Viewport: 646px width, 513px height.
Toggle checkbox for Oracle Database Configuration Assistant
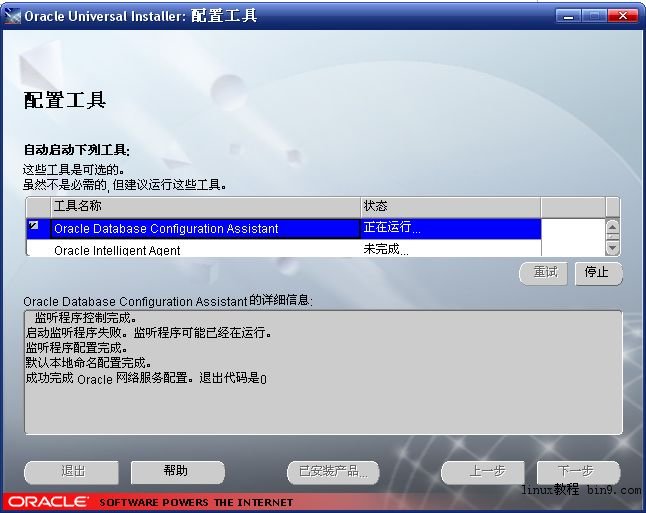pyautogui.click(x=33, y=225)
